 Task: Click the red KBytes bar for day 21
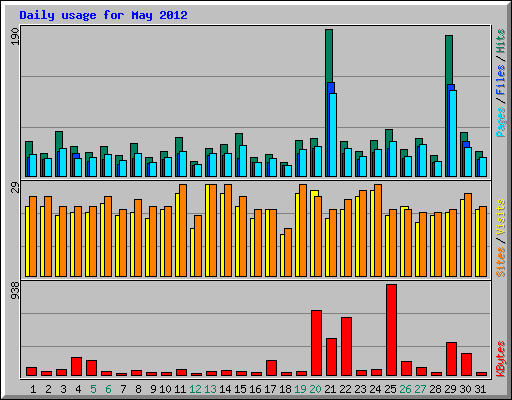[331, 357]
